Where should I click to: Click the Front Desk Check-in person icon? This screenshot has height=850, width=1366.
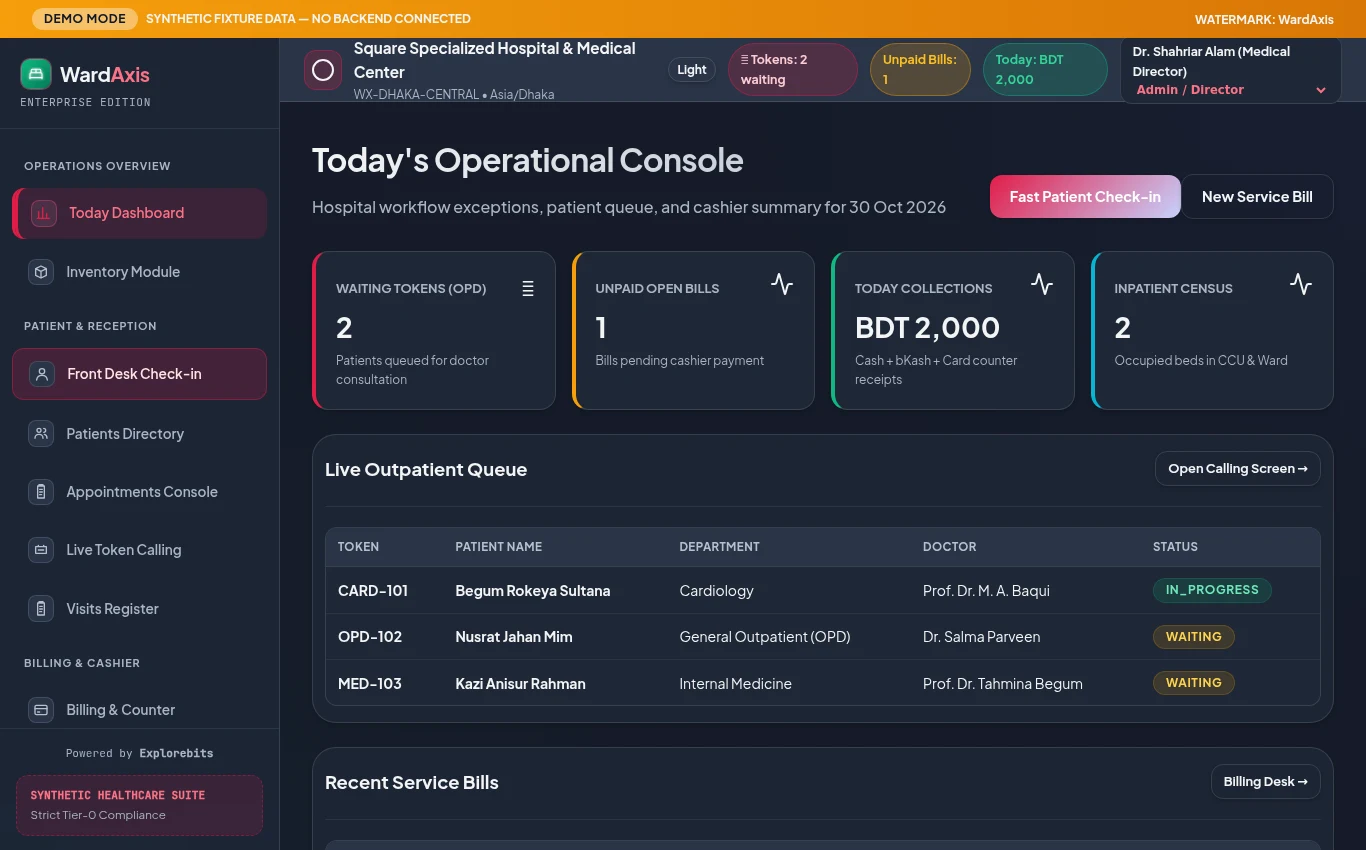point(42,374)
